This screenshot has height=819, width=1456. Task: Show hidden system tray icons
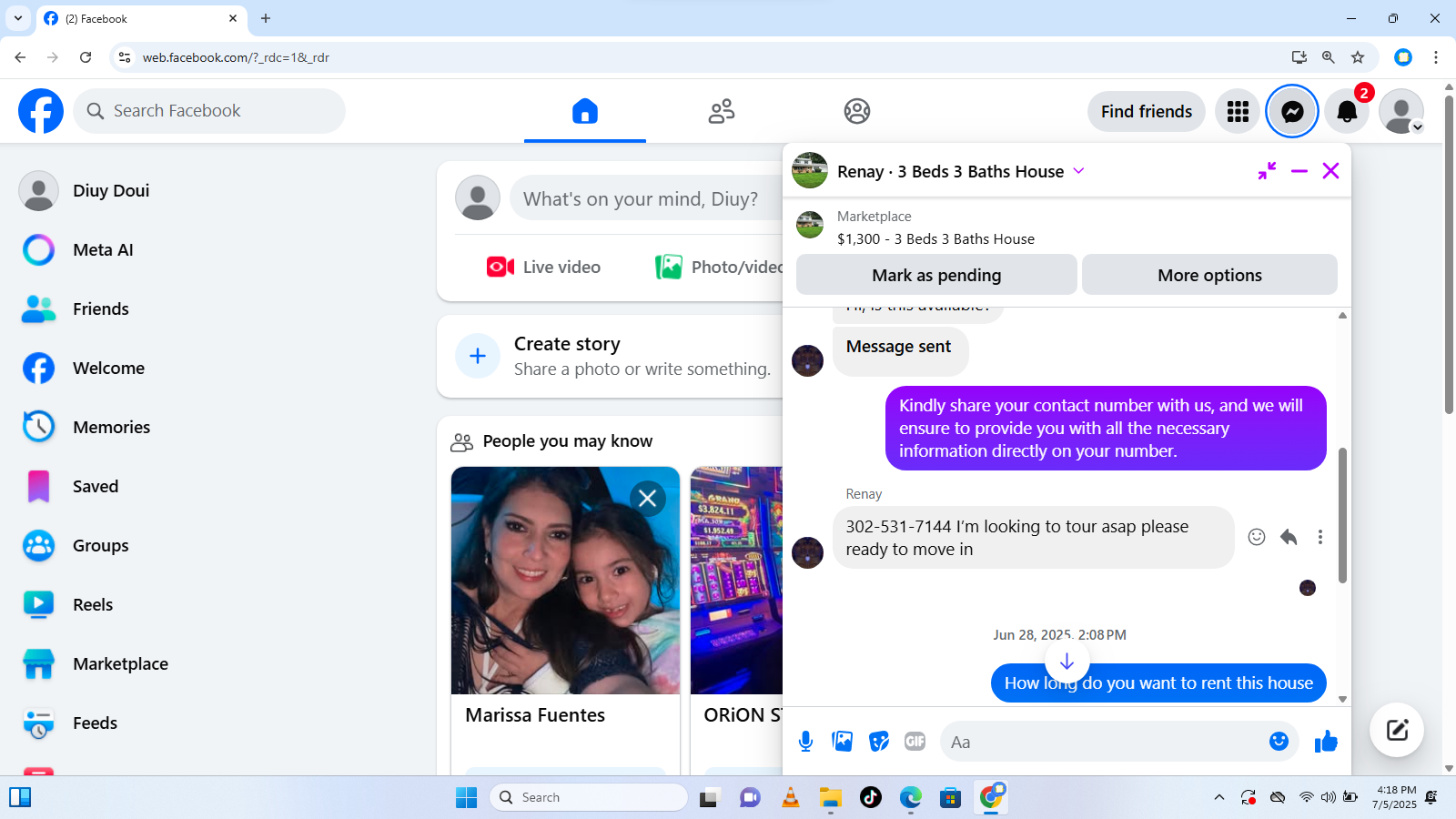tap(1219, 798)
